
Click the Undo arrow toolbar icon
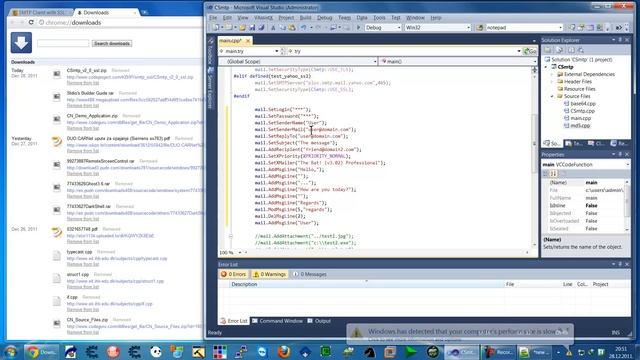pos(304,28)
